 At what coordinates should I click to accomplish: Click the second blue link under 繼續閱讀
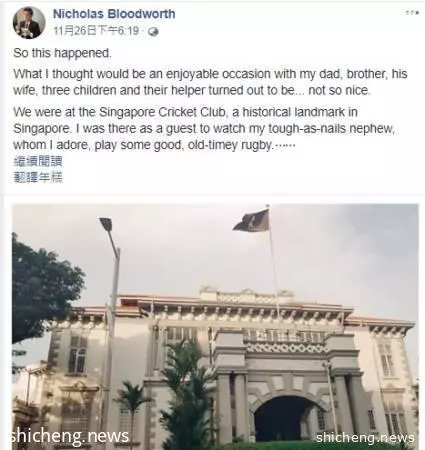38,177
